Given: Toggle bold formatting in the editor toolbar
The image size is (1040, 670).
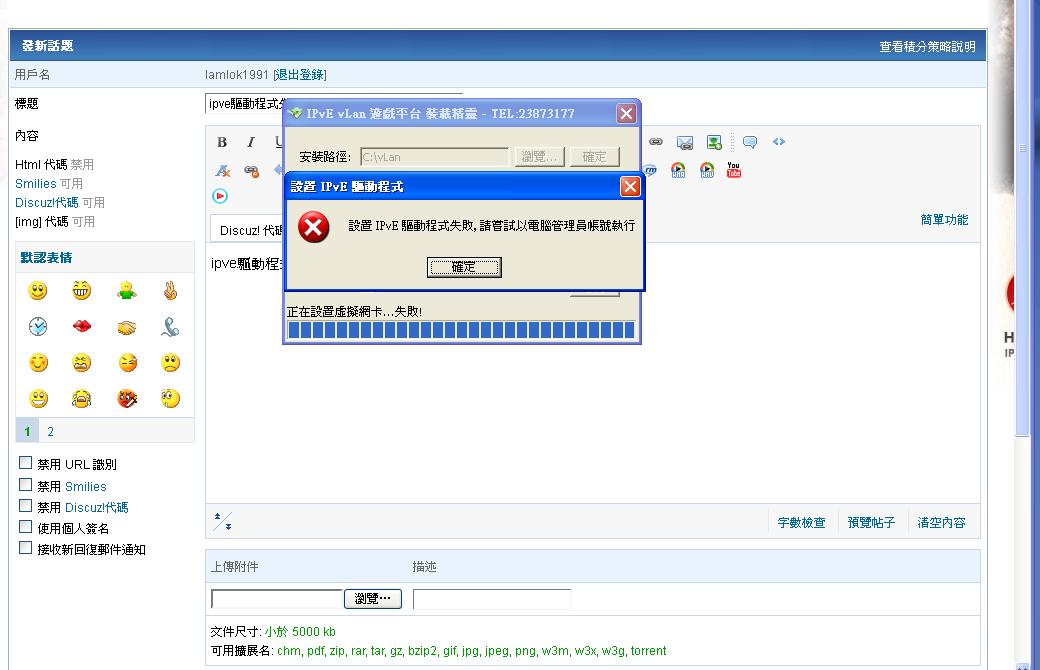Looking at the screenshot, I should coord(222,142).
